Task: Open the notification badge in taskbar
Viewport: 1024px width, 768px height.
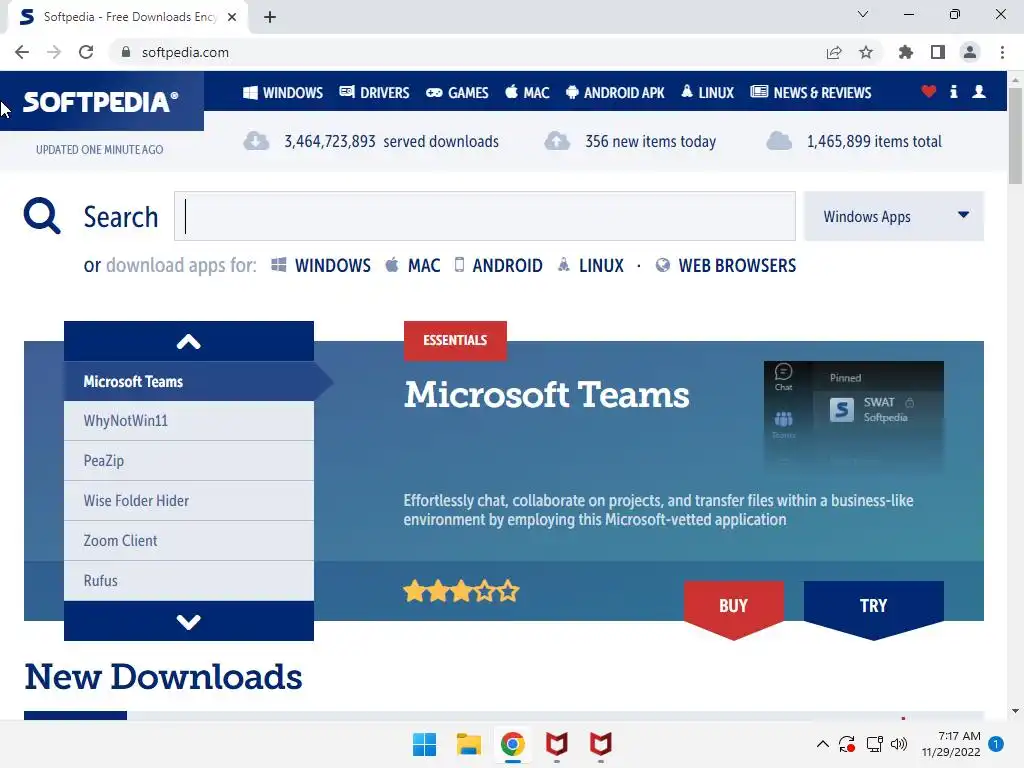Action: 996,744
